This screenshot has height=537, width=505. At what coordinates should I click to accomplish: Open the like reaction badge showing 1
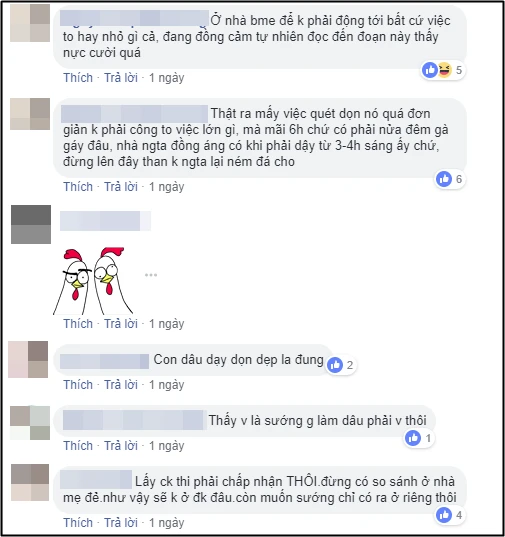[419, 438]
